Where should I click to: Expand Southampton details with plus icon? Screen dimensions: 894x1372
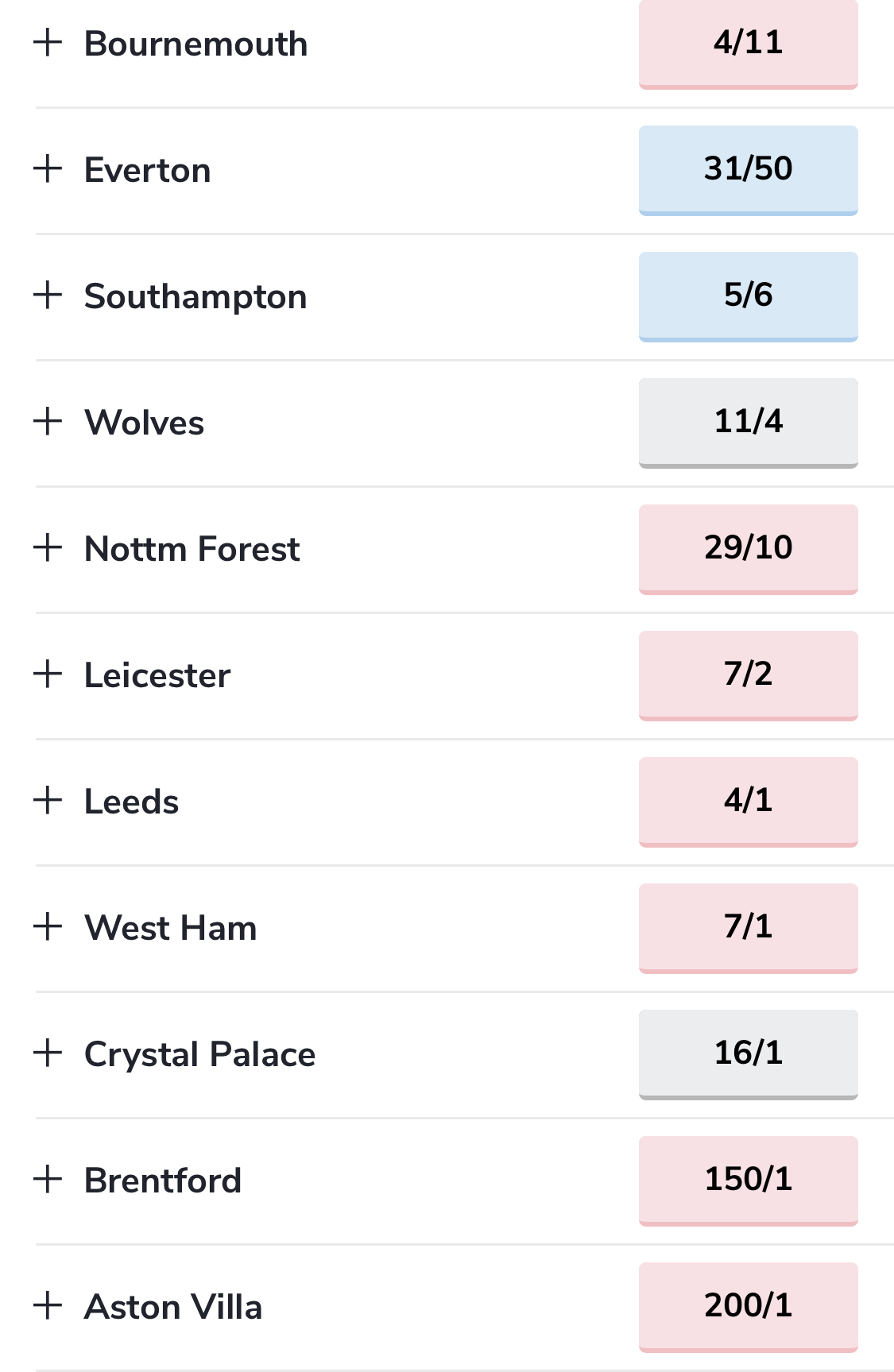pos(48,295)
